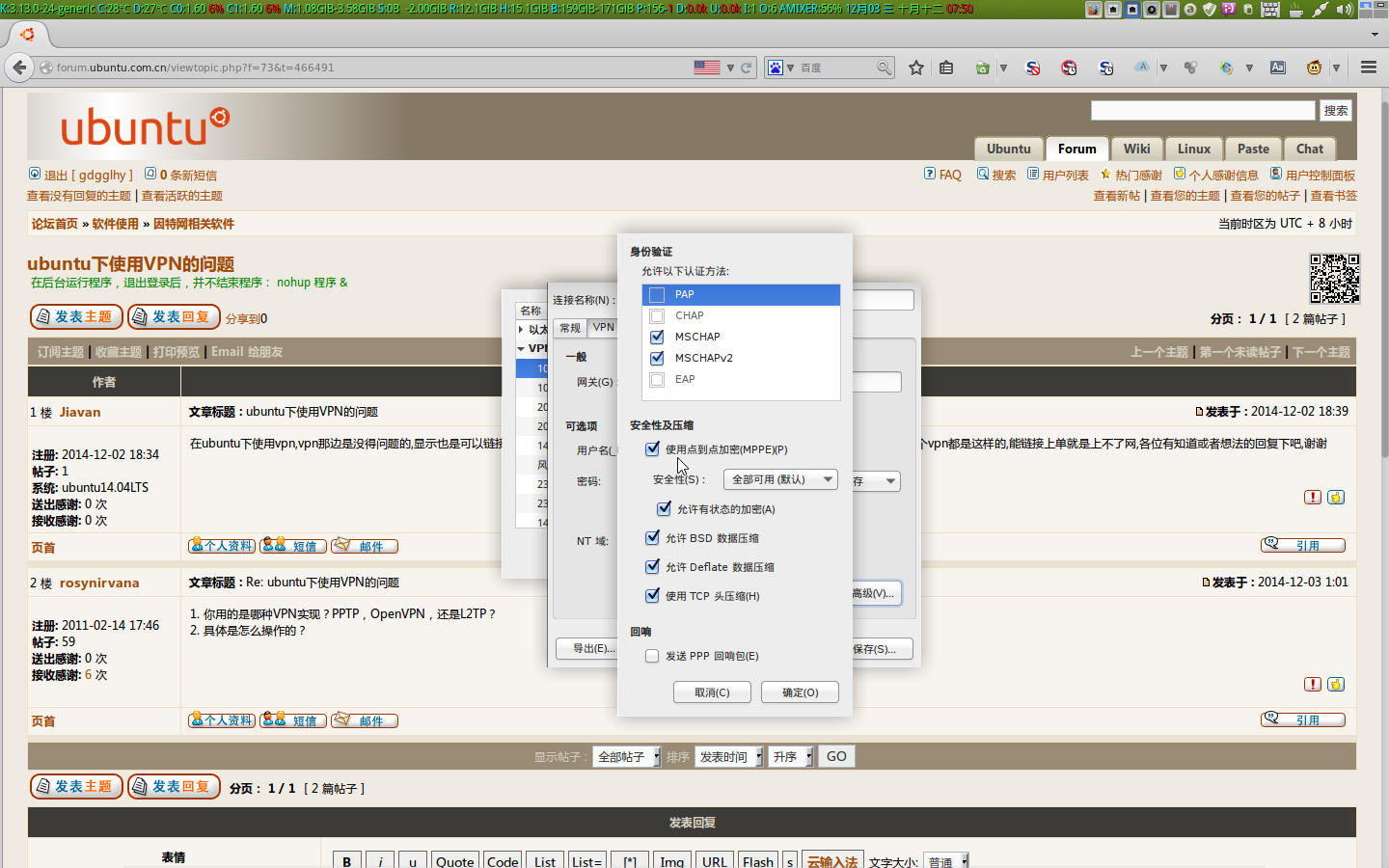Click the Firefox tab icon in tab bar
Screen dimensions: 1389x868
pos(27,35)
